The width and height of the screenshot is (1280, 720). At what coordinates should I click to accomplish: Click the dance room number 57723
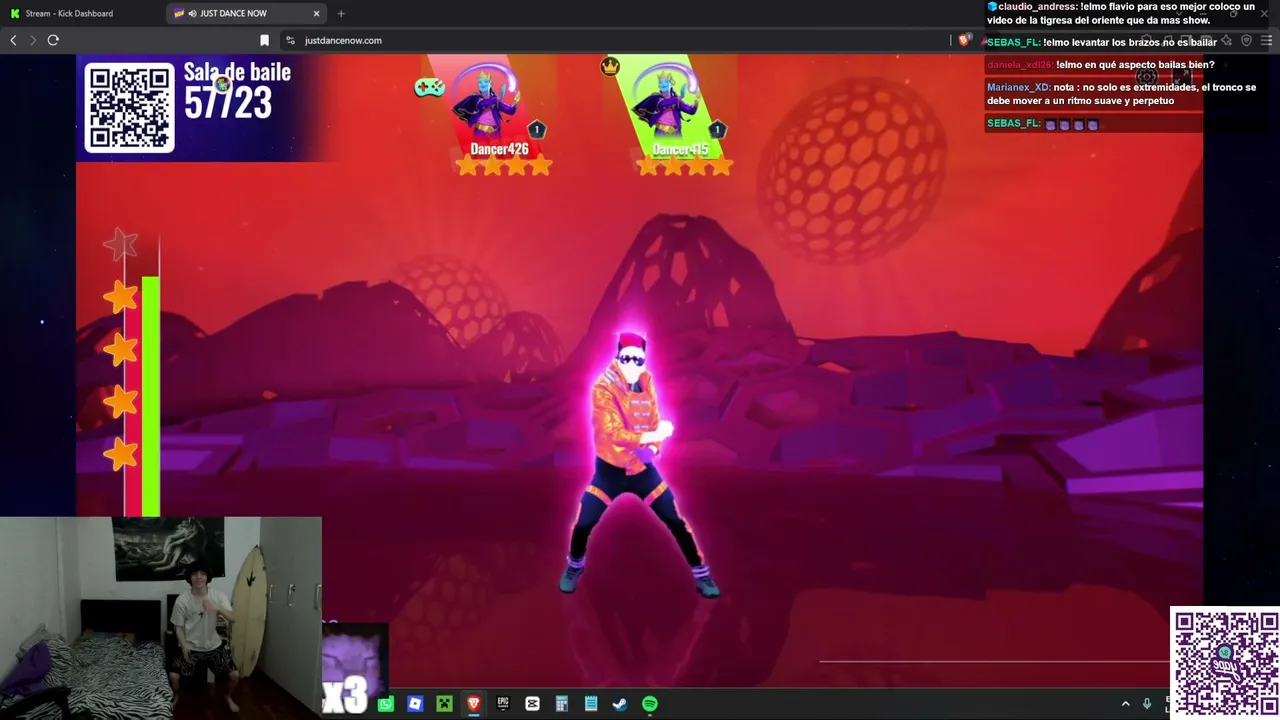(228, 103)
